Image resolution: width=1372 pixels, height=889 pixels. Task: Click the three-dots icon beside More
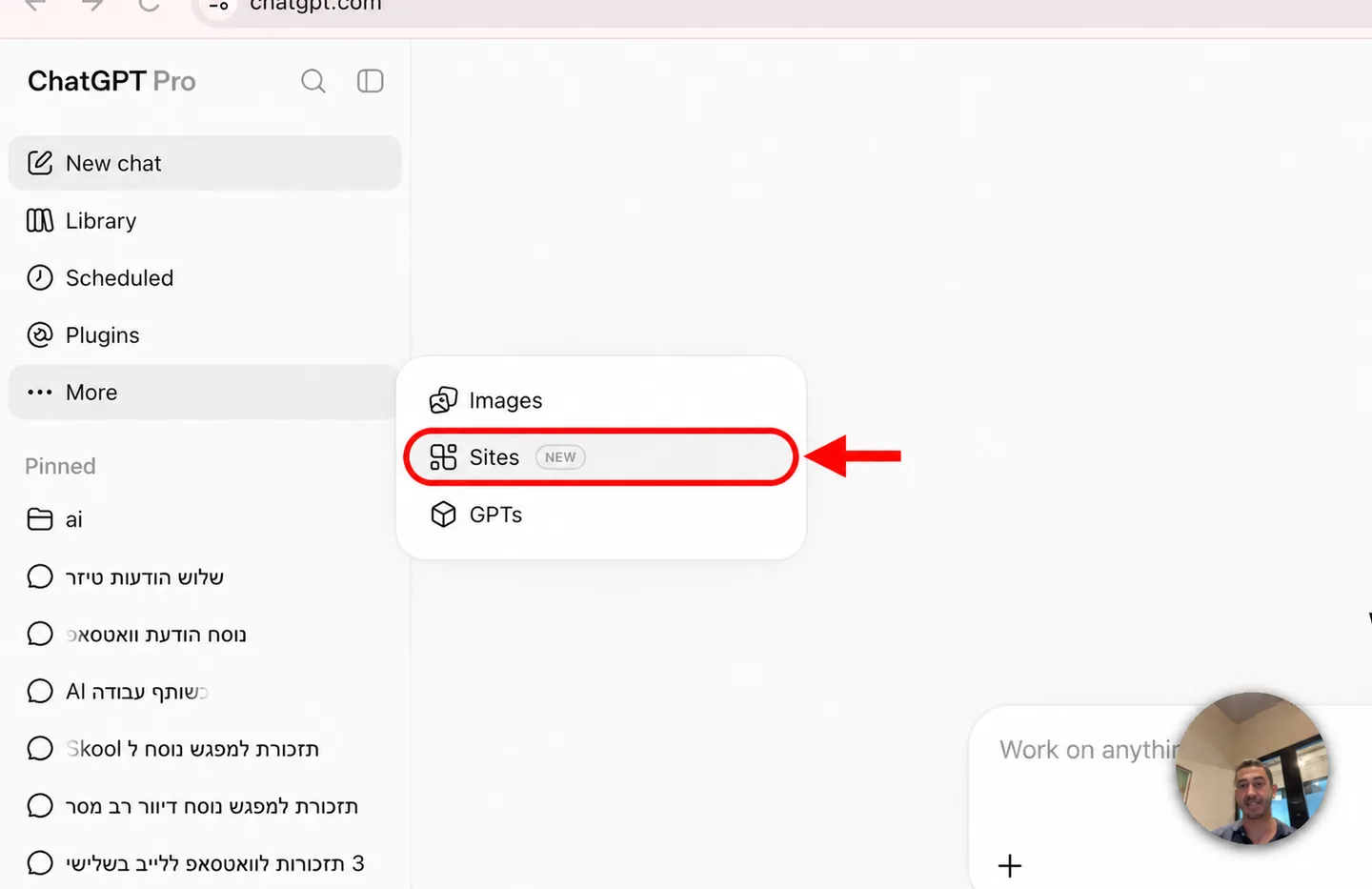tap(40, 392)
